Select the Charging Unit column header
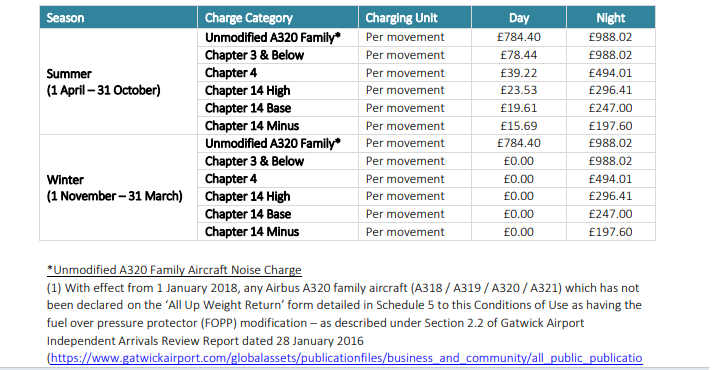This screenshot has width=718, height=370. pyautogui.click(x=415, y=17)
